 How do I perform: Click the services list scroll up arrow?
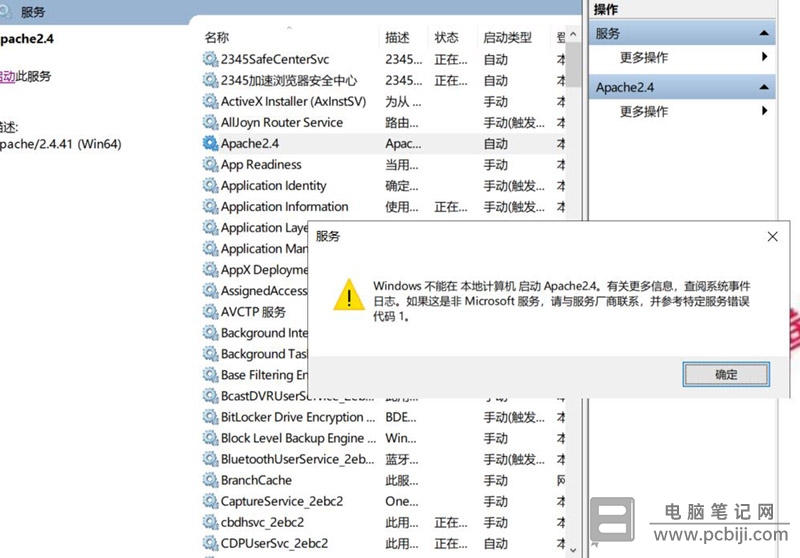573,35
